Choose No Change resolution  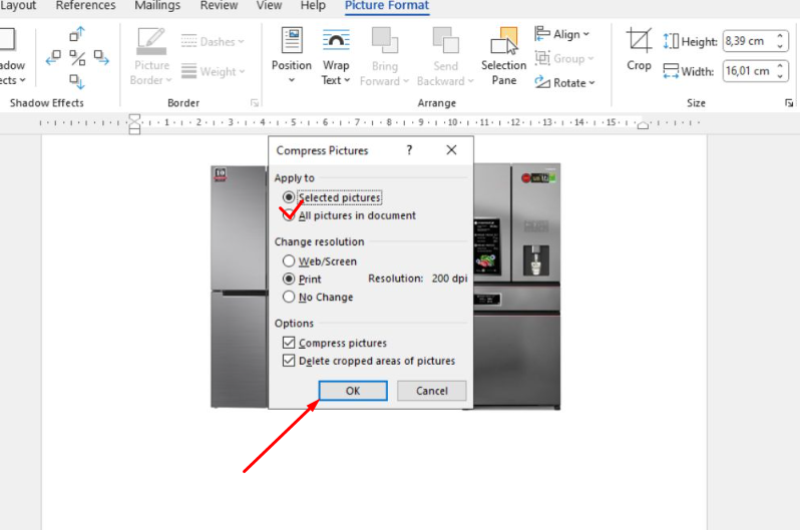(x=318, y=297)
